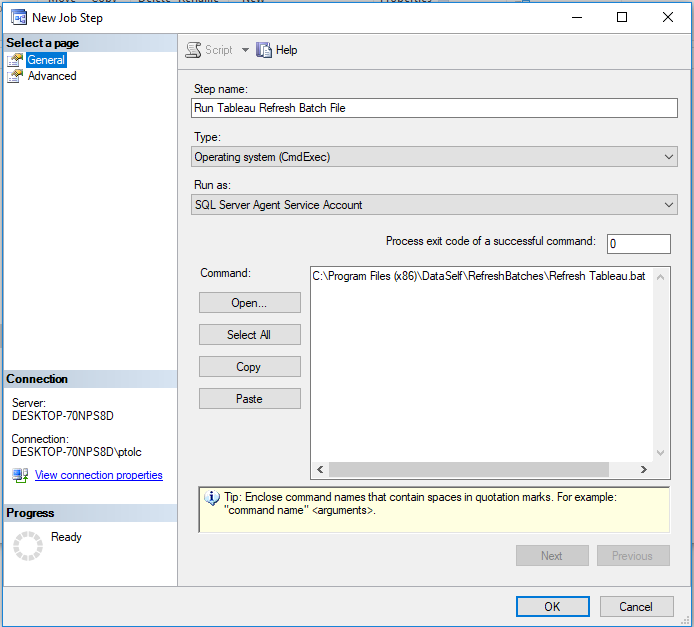Open View connection properties link
The width and height of the screenshot is (694, 627).
[x=98, y=475]
